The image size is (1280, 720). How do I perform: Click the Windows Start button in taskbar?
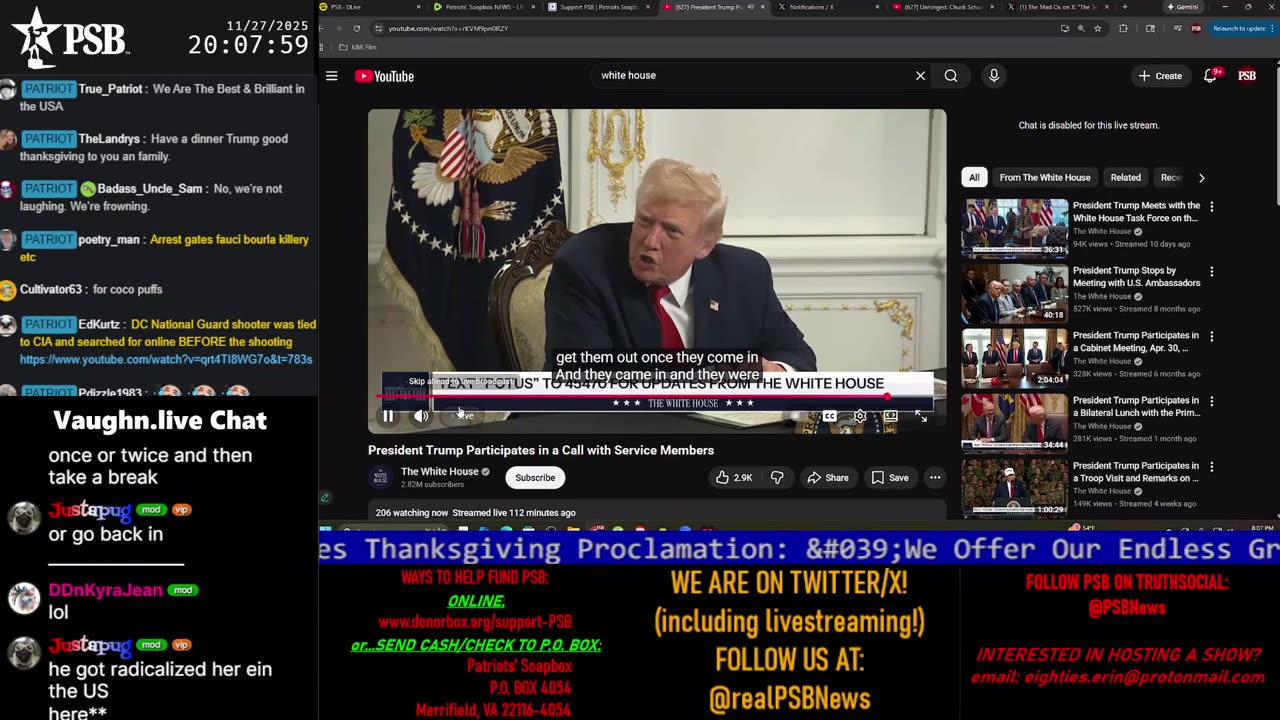(325, 529)
